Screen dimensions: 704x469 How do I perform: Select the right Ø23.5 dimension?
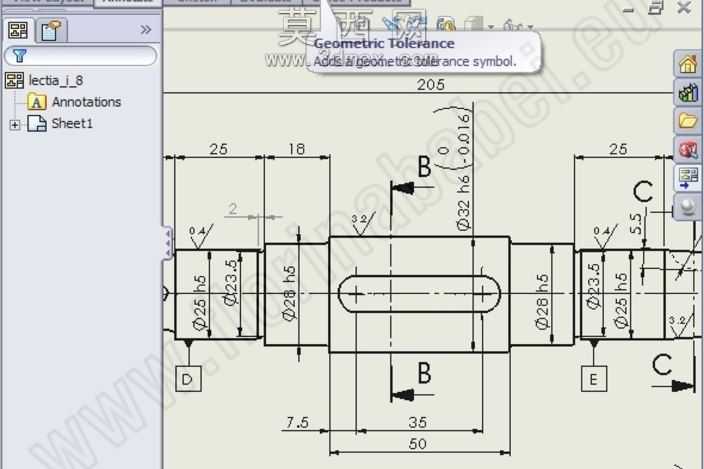[594, 286]
